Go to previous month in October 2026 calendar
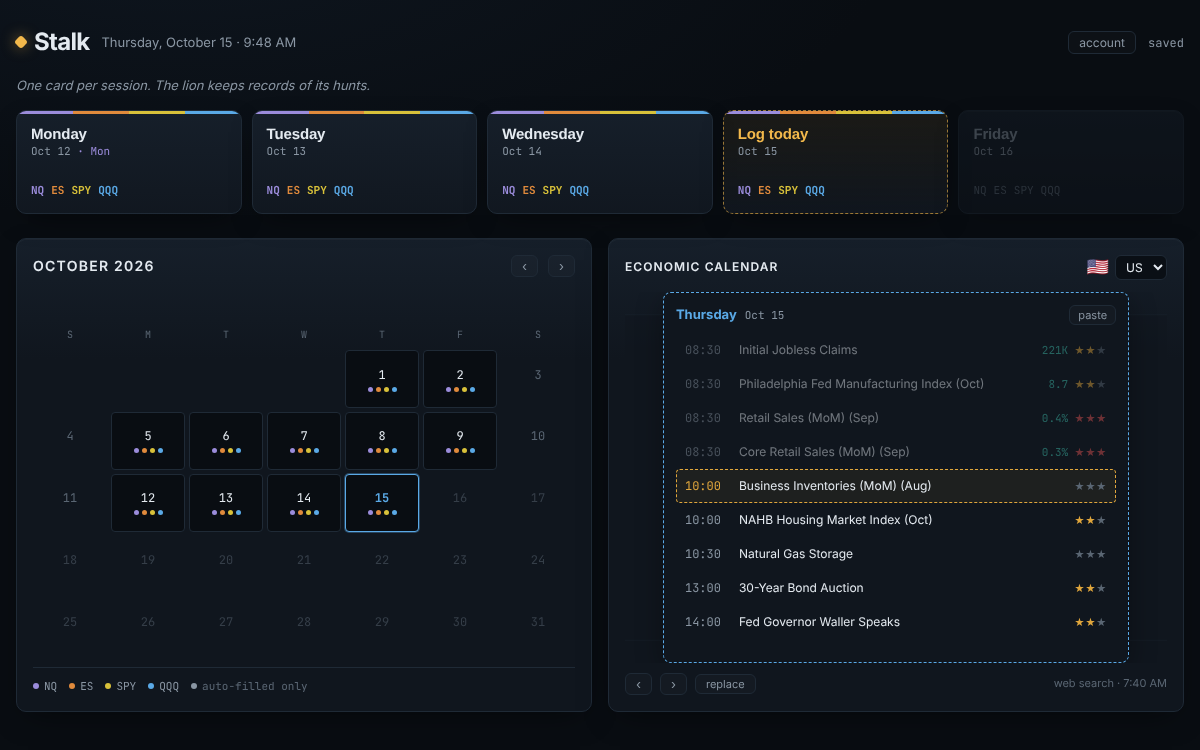This screenshot has height=750, width=1200. [x=525, y=266]
